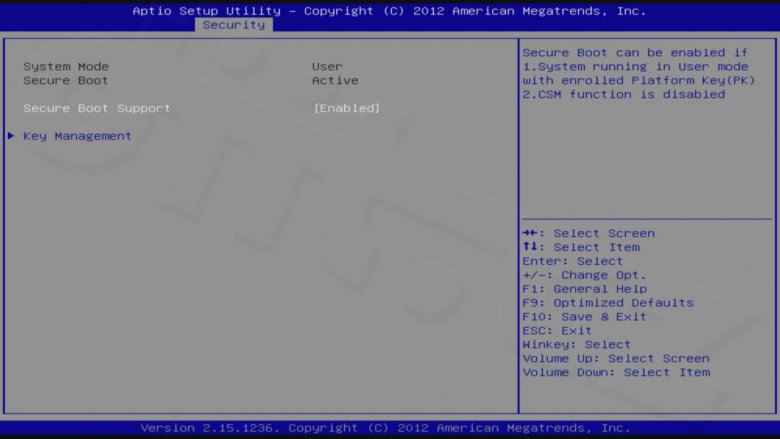The height and width of the screenshot is (439, 780).
Task: Click the Version 2.15.1236 footer text
Action: click(386, 428)
